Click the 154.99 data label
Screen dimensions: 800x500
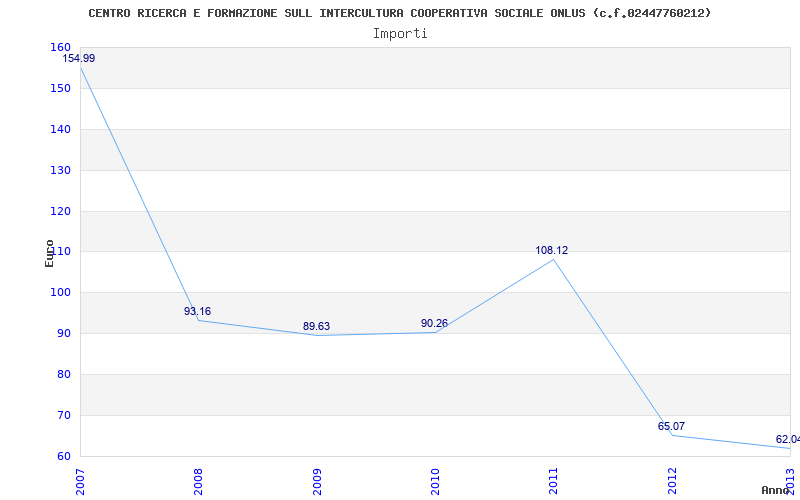coord(79,58)
